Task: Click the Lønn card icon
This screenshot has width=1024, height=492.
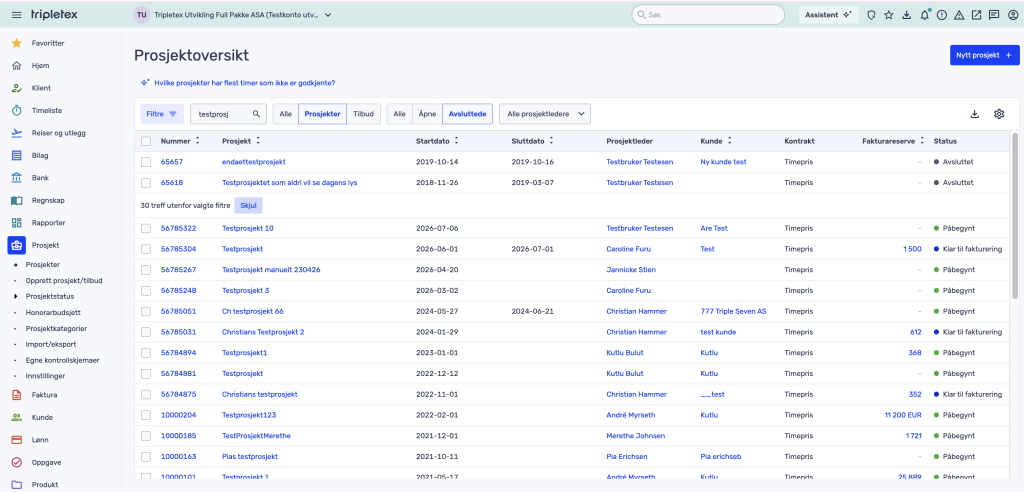Action: point(17,440)
